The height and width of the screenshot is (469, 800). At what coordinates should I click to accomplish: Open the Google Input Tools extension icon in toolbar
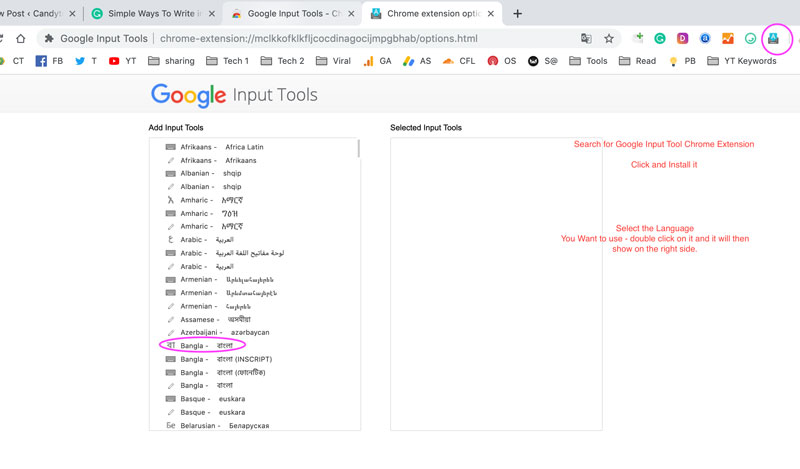point(773,38)
